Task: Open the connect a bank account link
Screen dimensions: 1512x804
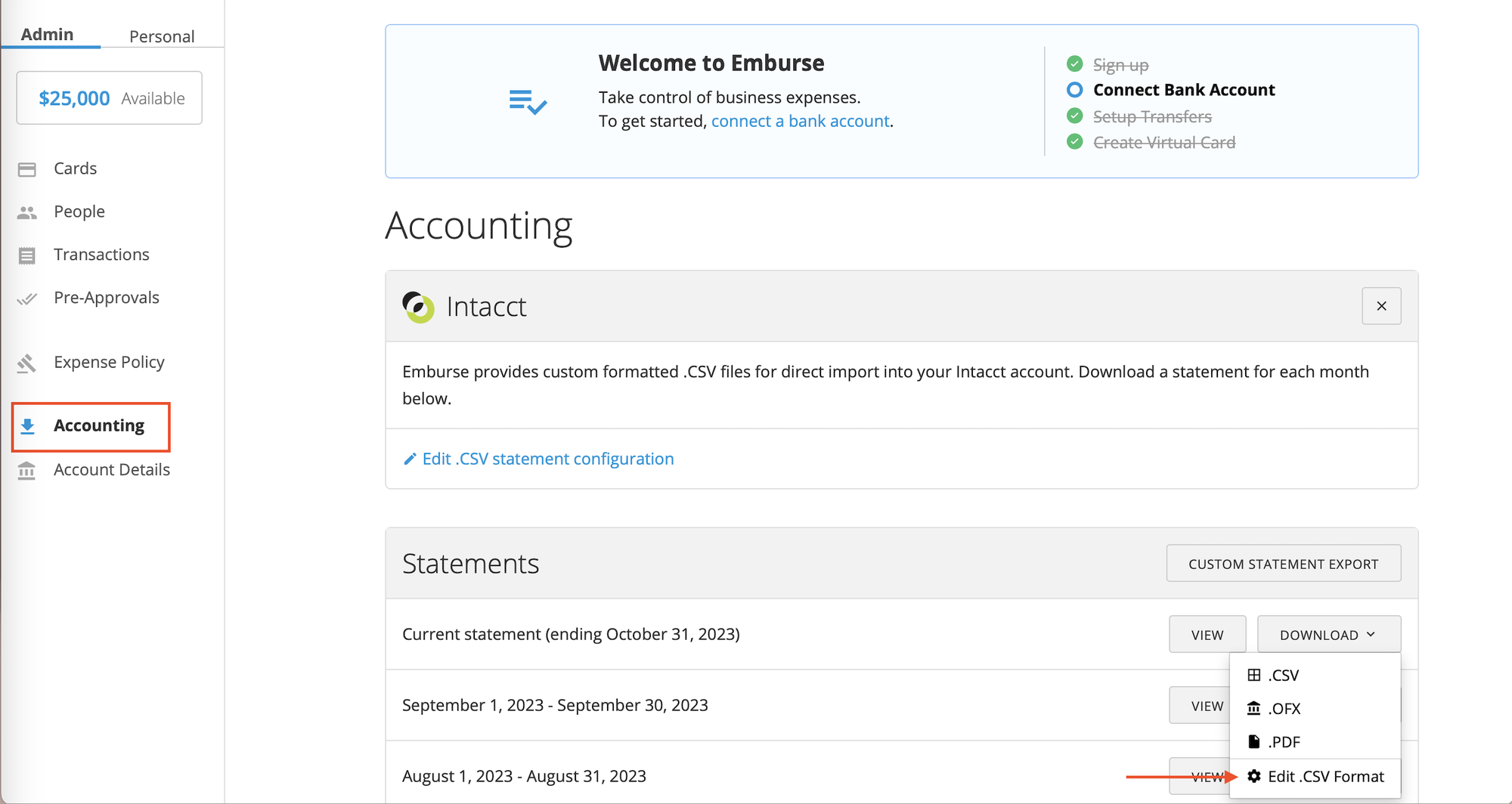Action: coord(800,121)
